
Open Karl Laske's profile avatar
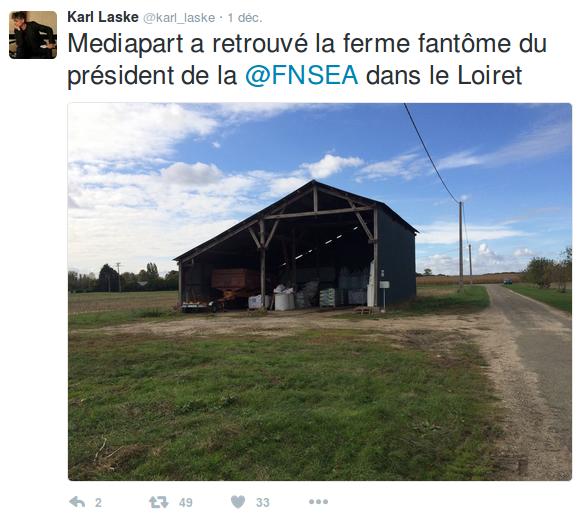coord(33,35)
